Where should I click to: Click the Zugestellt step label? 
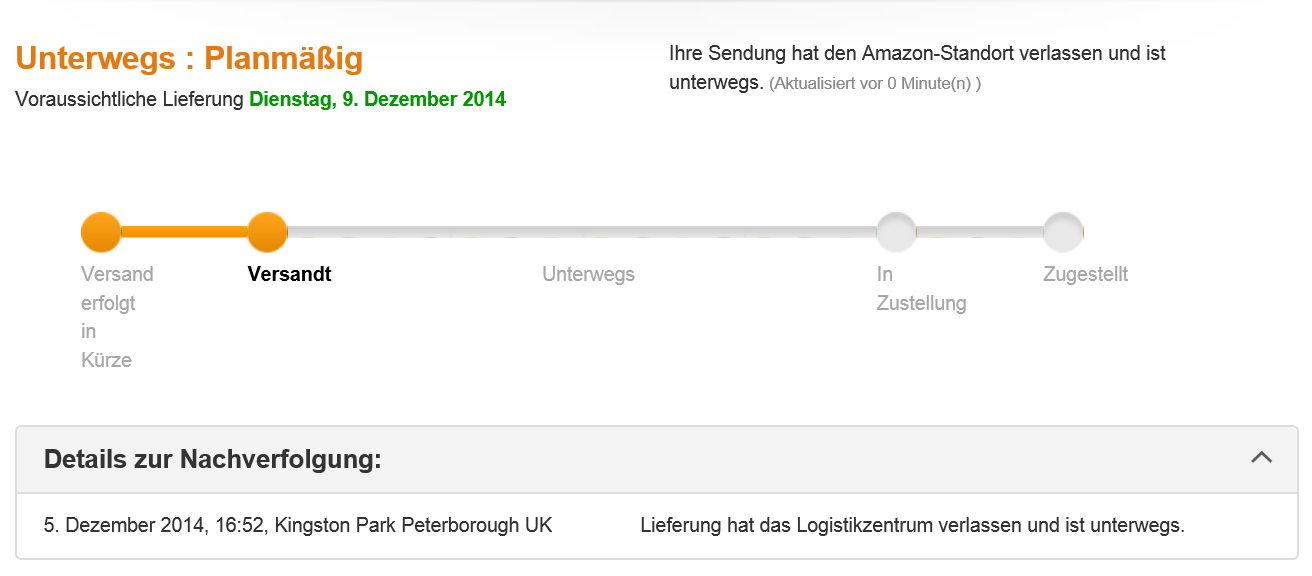coord(1085,274)
